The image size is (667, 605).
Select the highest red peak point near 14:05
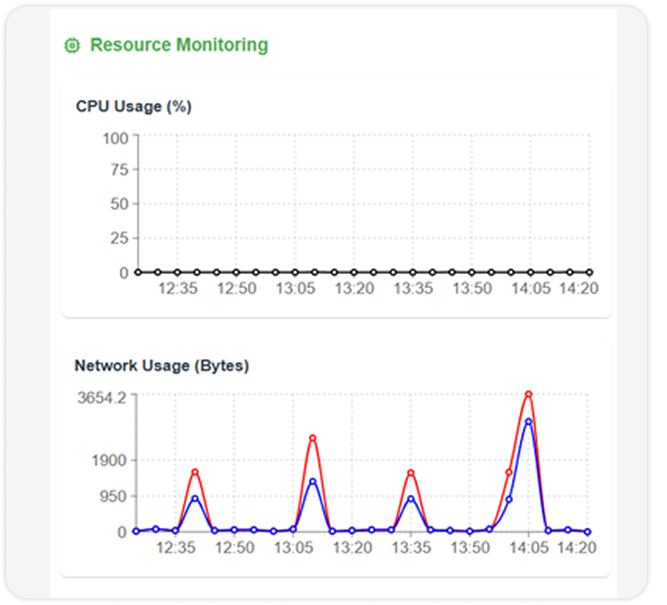click(529, 394)
